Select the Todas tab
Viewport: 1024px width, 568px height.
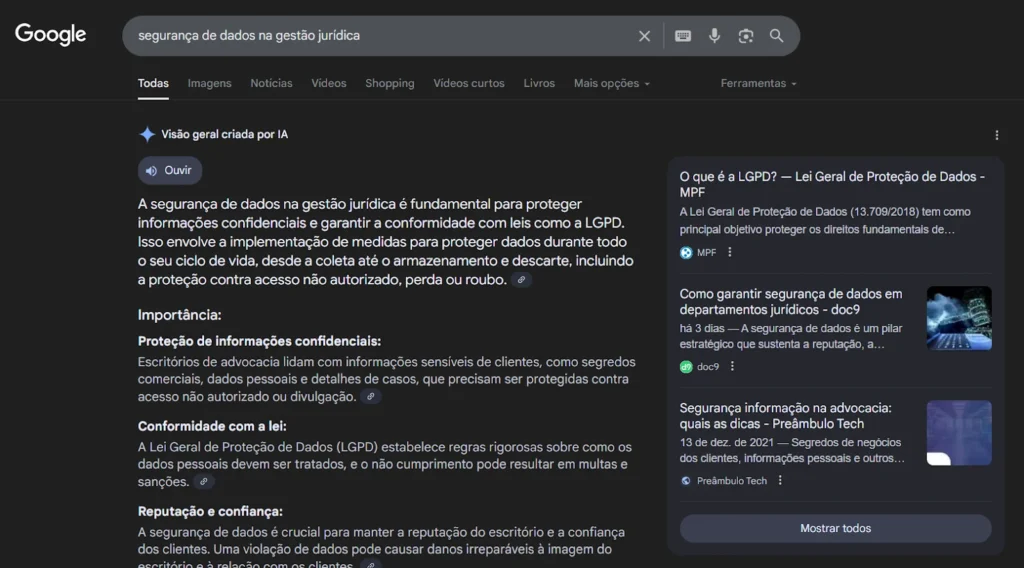(153, 84)
